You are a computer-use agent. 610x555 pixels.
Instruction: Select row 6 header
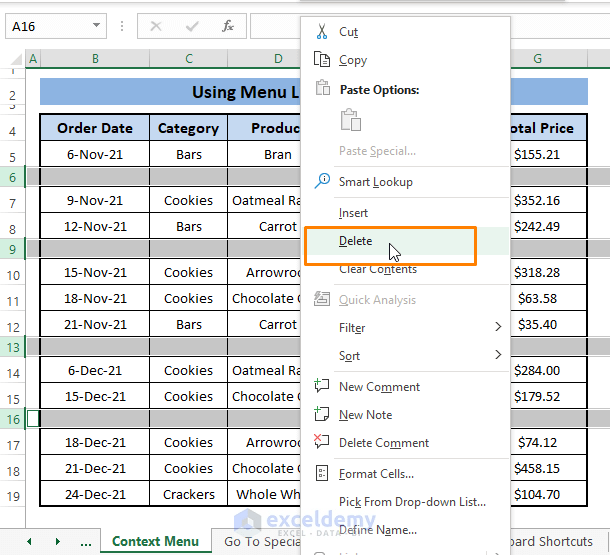[12, 177]
